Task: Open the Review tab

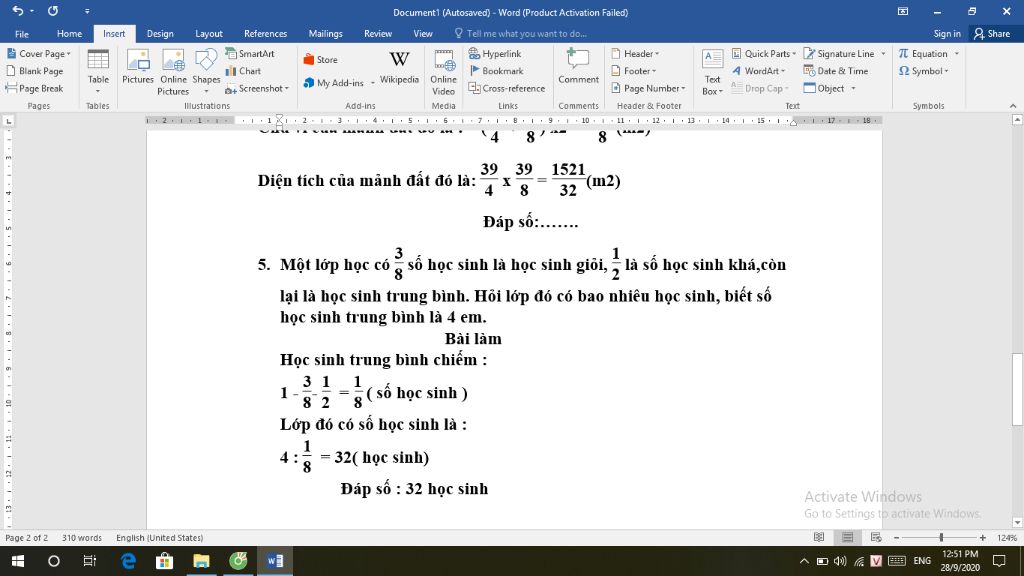Action: tap(378, 33)
